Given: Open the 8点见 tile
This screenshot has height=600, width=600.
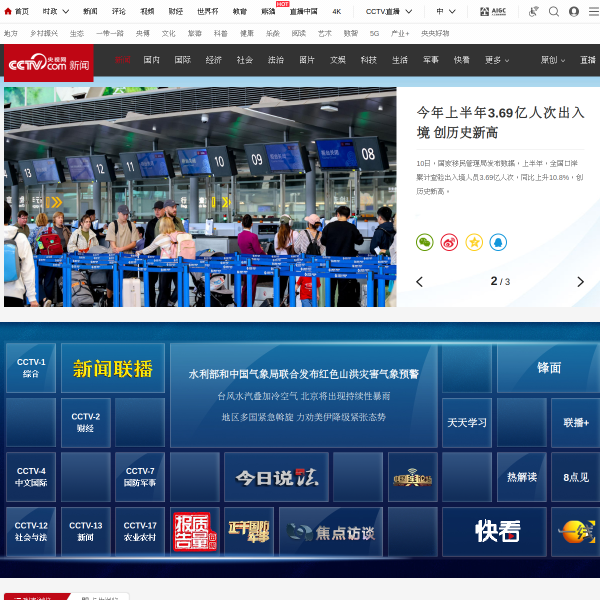Looking at the screenshot, I should (x=576, y=477).
